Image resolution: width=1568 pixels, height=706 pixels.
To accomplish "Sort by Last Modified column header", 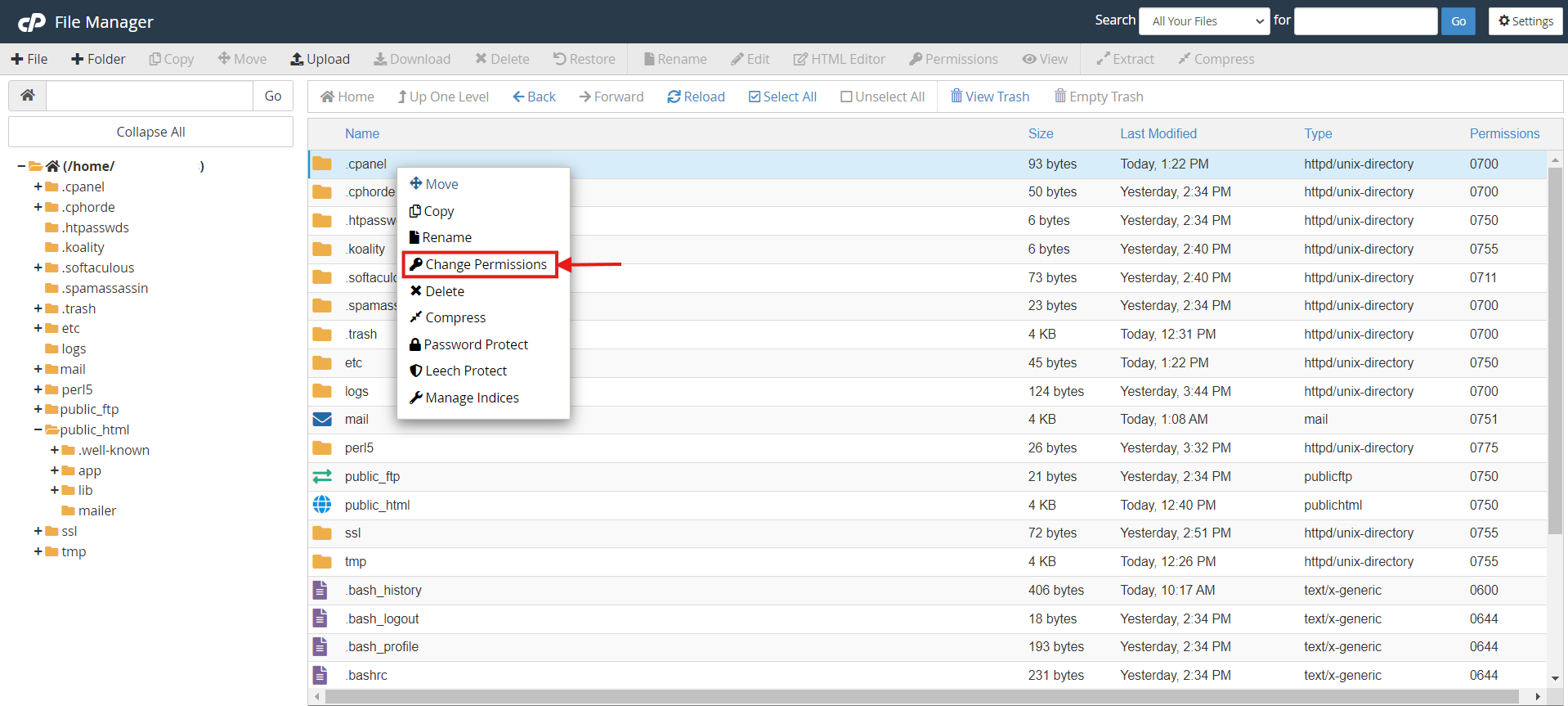I will point(1158,133).
